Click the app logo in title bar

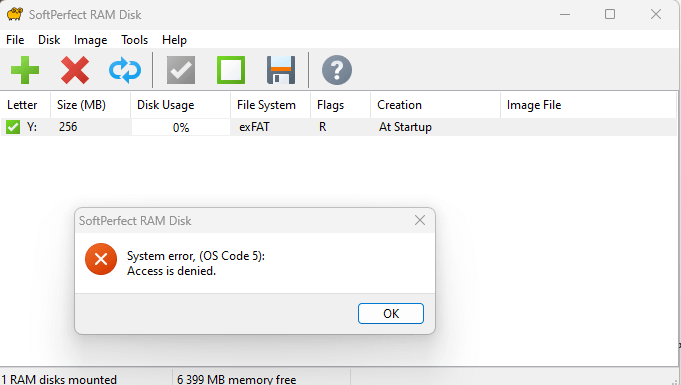[x=14, y=14]
